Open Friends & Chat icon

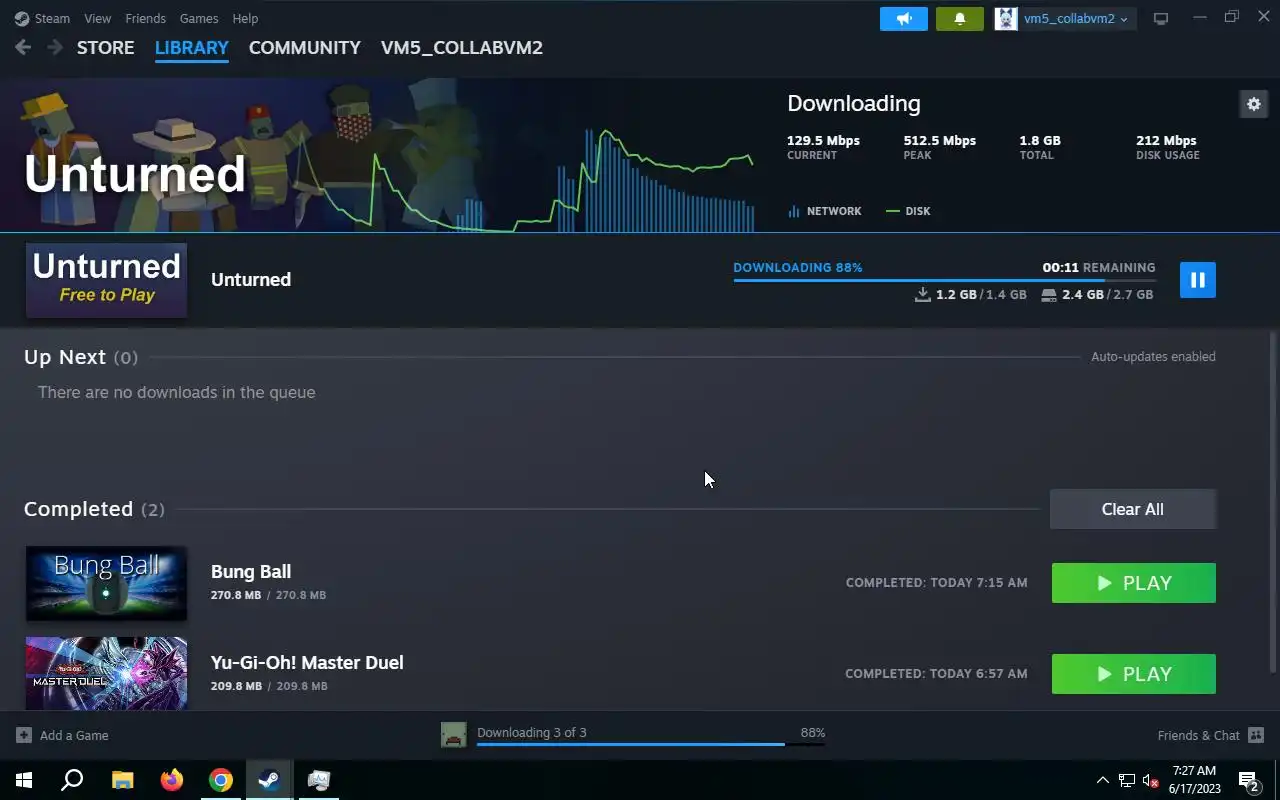click(1257, 735)
